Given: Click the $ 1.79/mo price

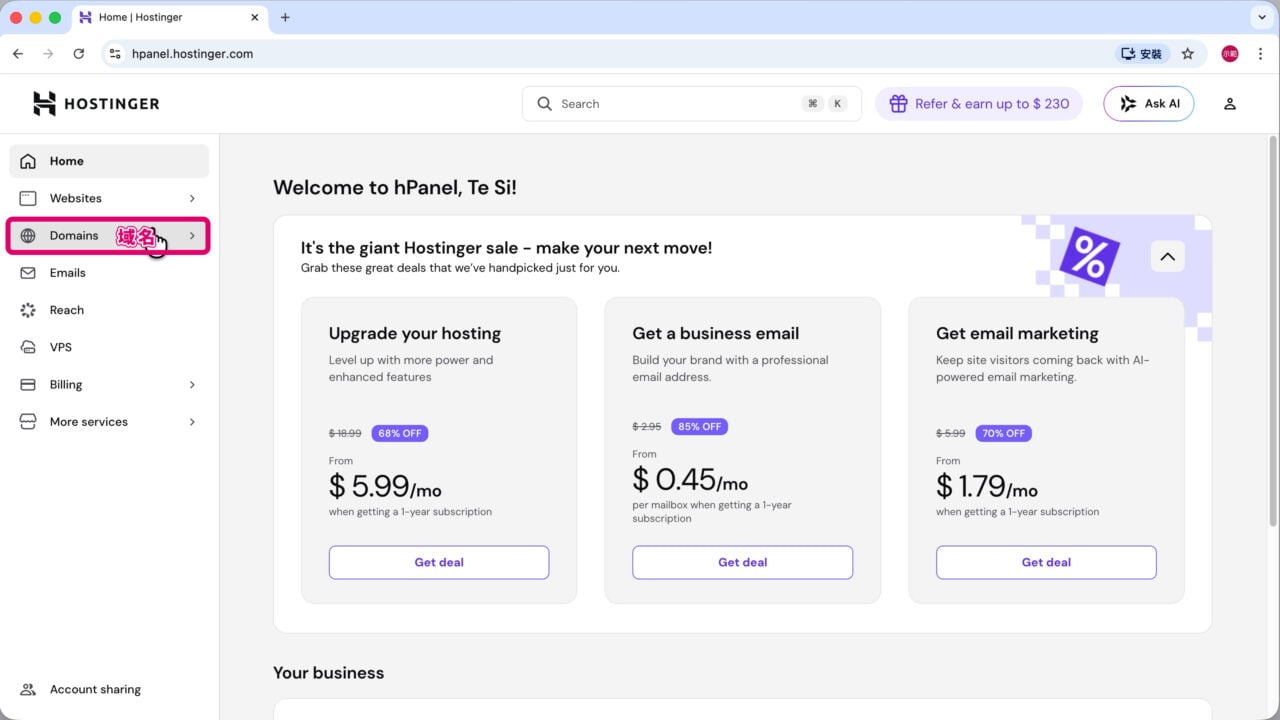Looking at the screenshot, I should point(987,487).
